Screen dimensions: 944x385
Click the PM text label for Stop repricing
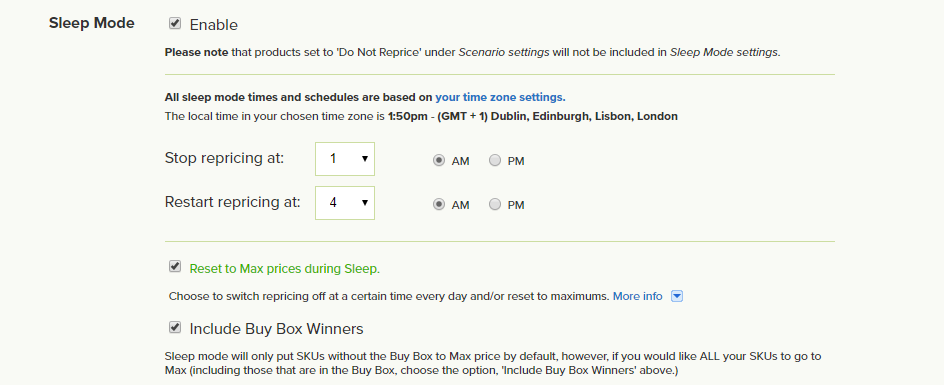click(516, 161)
